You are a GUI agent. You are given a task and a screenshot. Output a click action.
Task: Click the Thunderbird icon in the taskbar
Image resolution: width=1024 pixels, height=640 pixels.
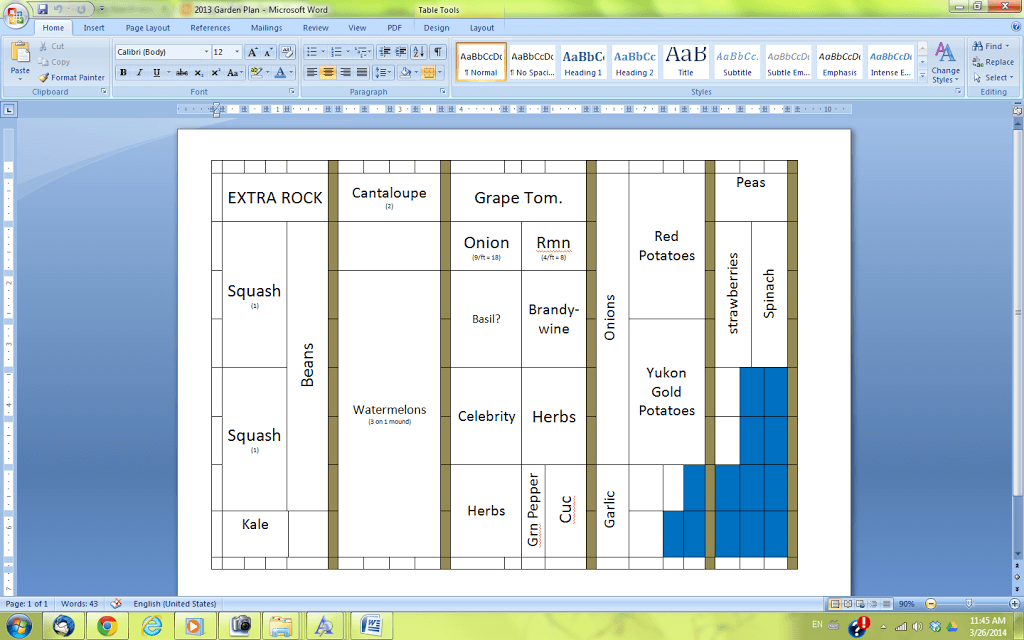click(64, 626)
